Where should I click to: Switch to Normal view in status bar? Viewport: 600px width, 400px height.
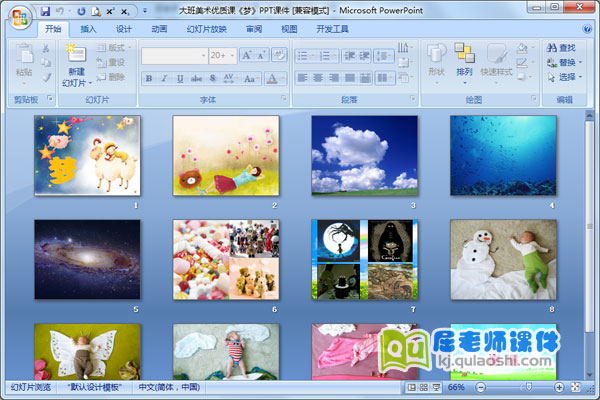(x=412, y=387)
